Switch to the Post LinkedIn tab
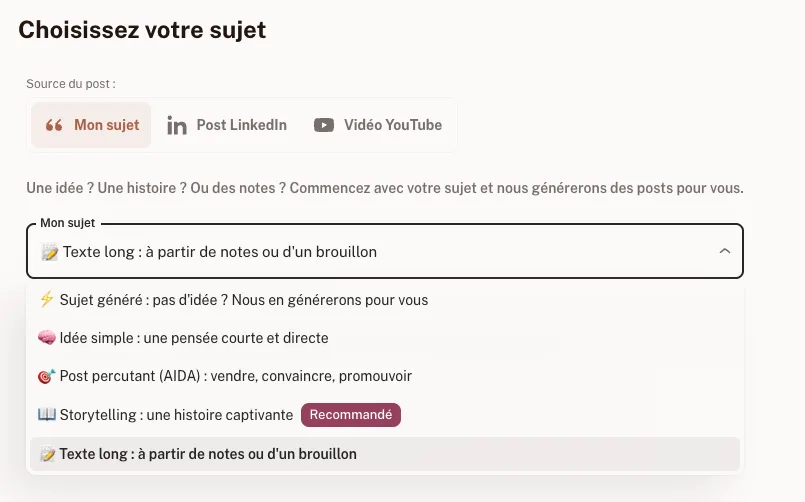This screenshot has height=502, width=805. (x=226, y=125)
